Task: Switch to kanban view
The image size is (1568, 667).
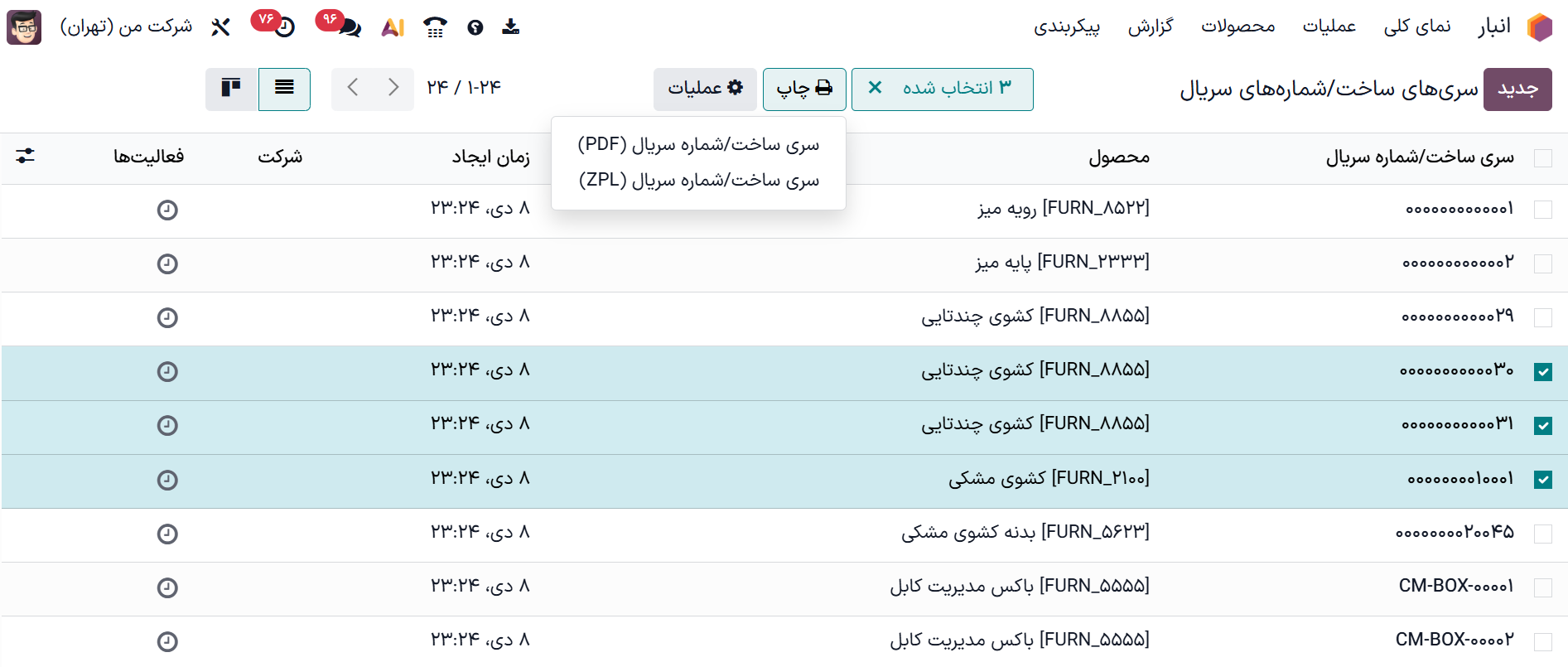Action: (x=231, y=89)
